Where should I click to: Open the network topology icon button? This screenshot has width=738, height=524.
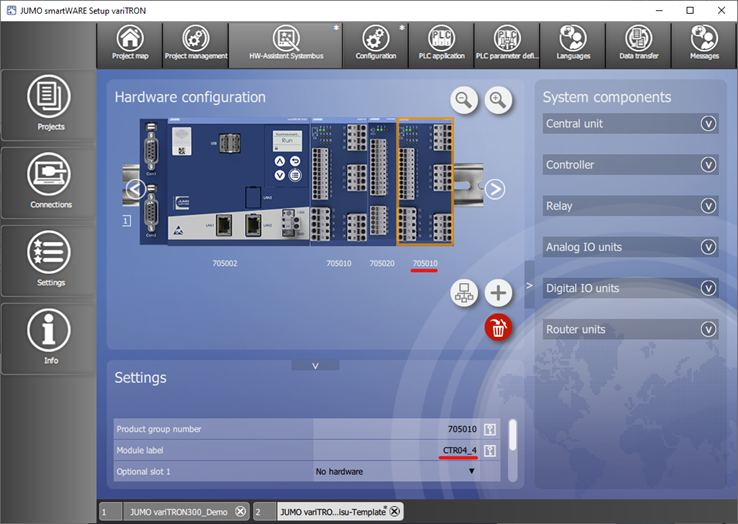tap(464, 293)
